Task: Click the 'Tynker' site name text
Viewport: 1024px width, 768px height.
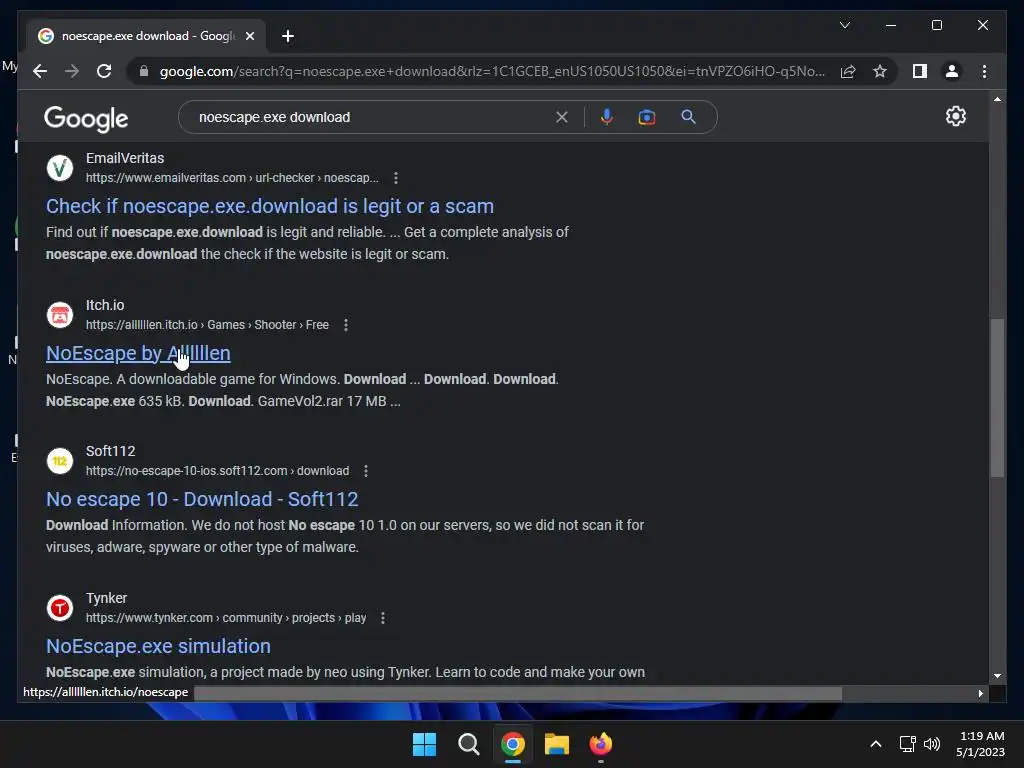Action: (106, 598)
